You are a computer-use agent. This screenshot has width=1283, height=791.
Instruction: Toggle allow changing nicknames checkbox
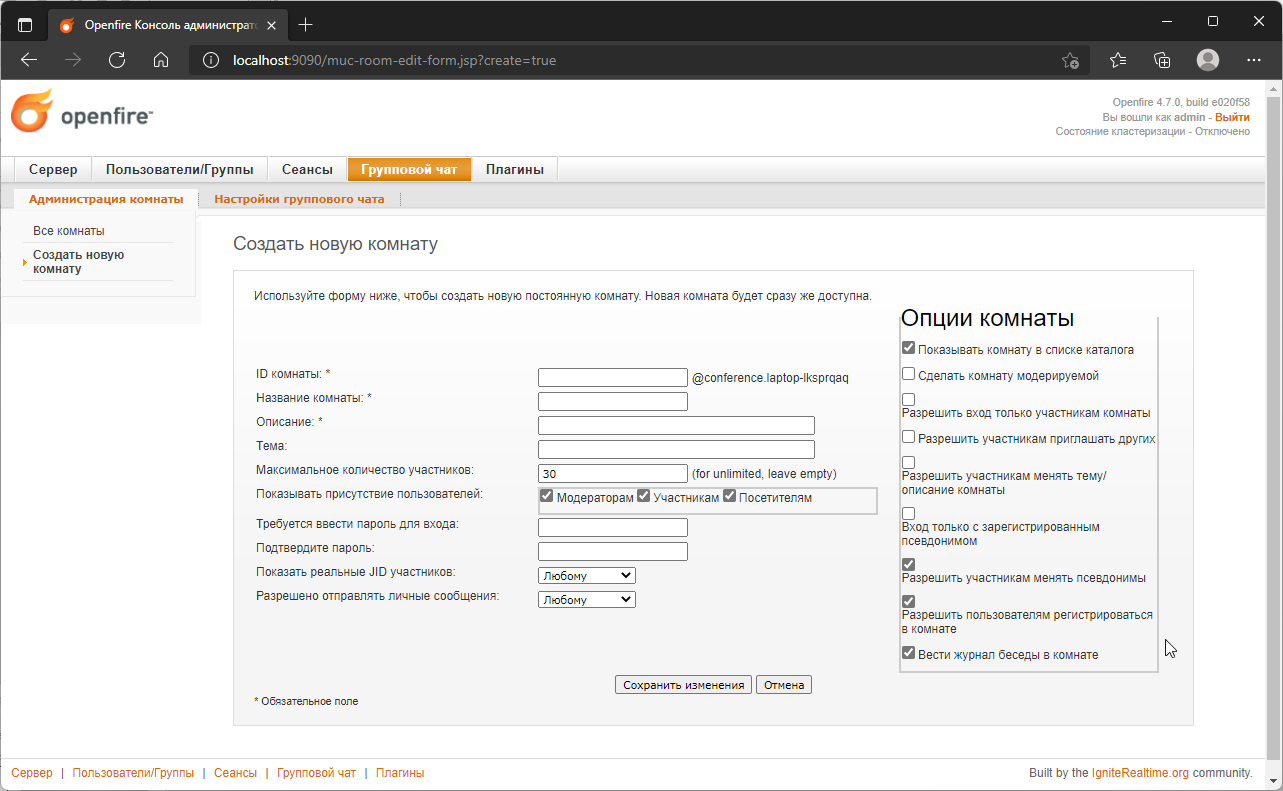(908, 565)
